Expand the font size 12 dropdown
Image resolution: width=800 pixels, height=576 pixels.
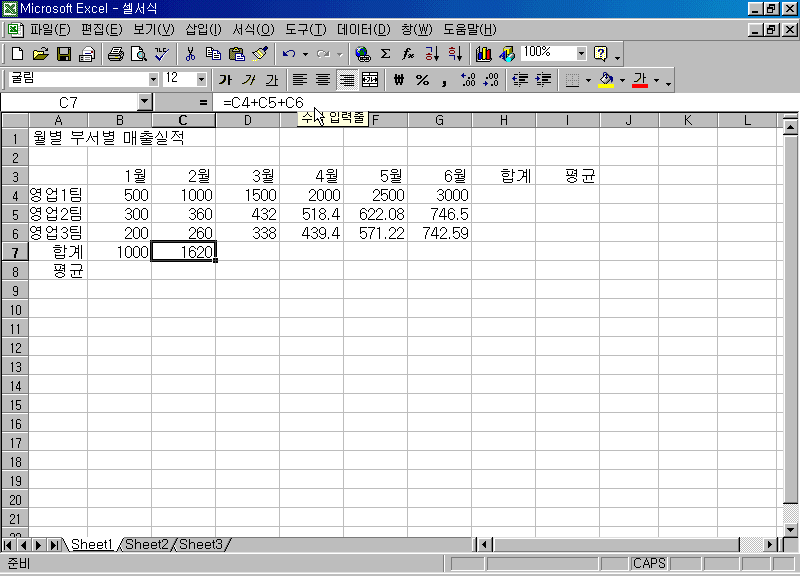pos(201,80)
